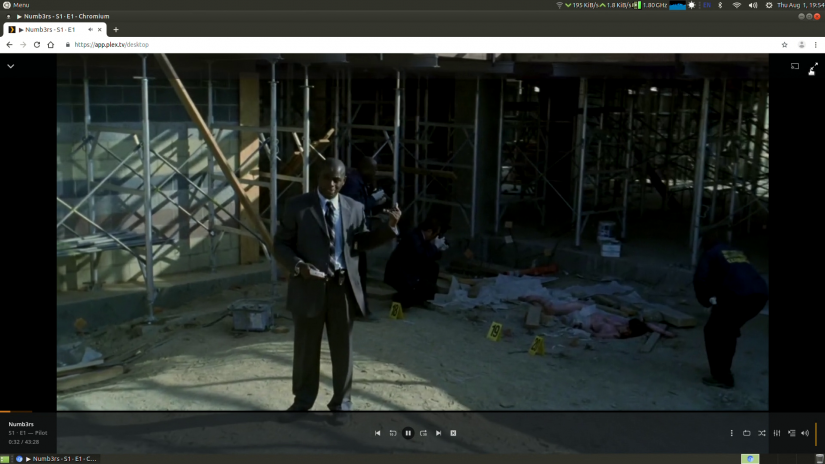
Task: Open the Chromium profile avatar
Action: point(801,45)
